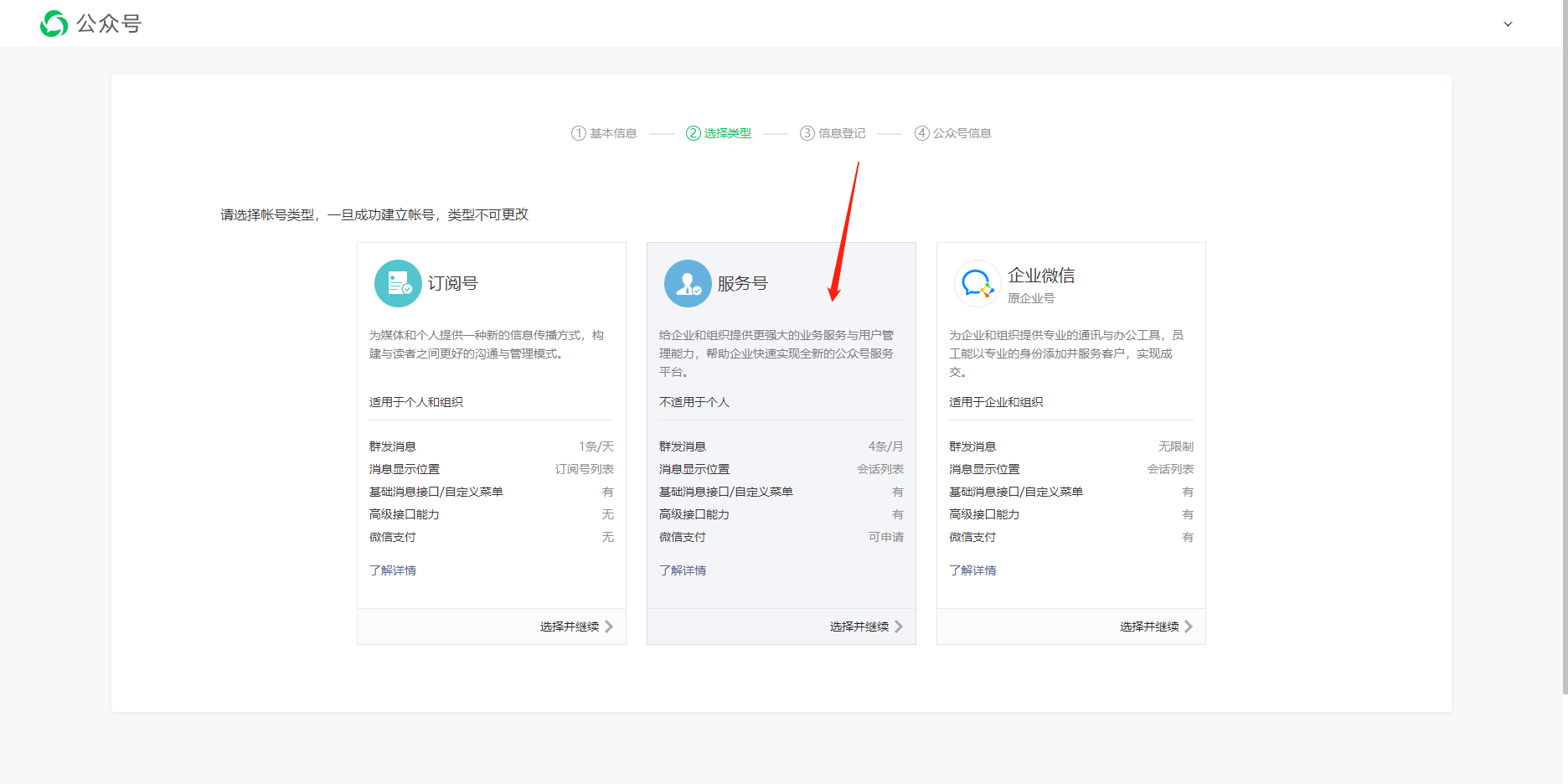
Task: Open 了解详情 link for 企业微信
Action: coord(972,570)
